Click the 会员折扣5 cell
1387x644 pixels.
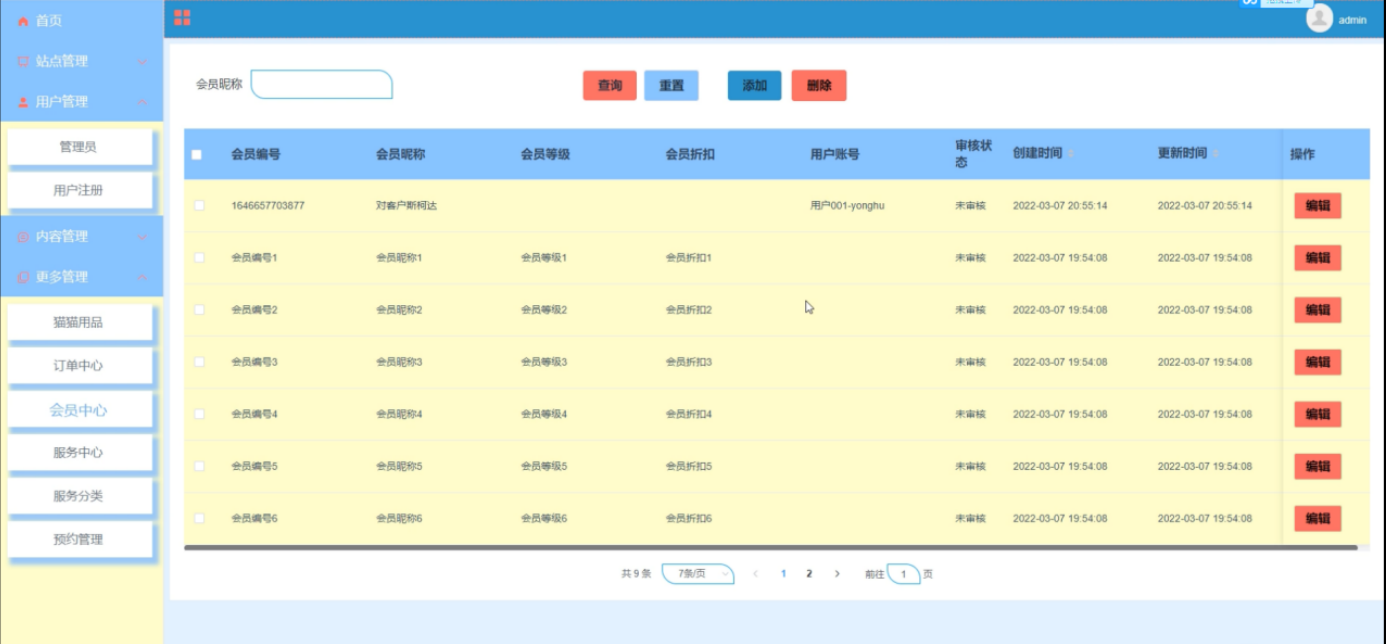pos(689,466)
